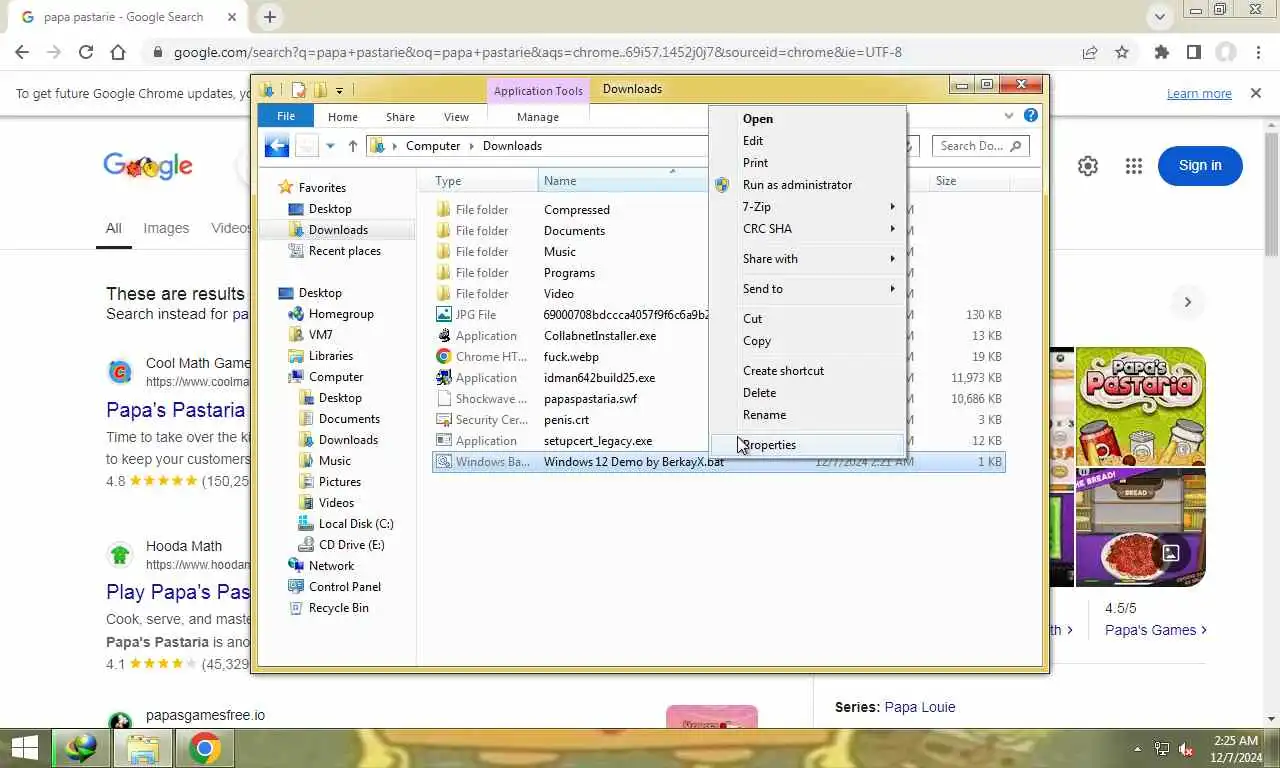Image resolution: width=1280 pixels, height=768 pixels.
Task: Switch to Google Images results tab
Action: 166,228
